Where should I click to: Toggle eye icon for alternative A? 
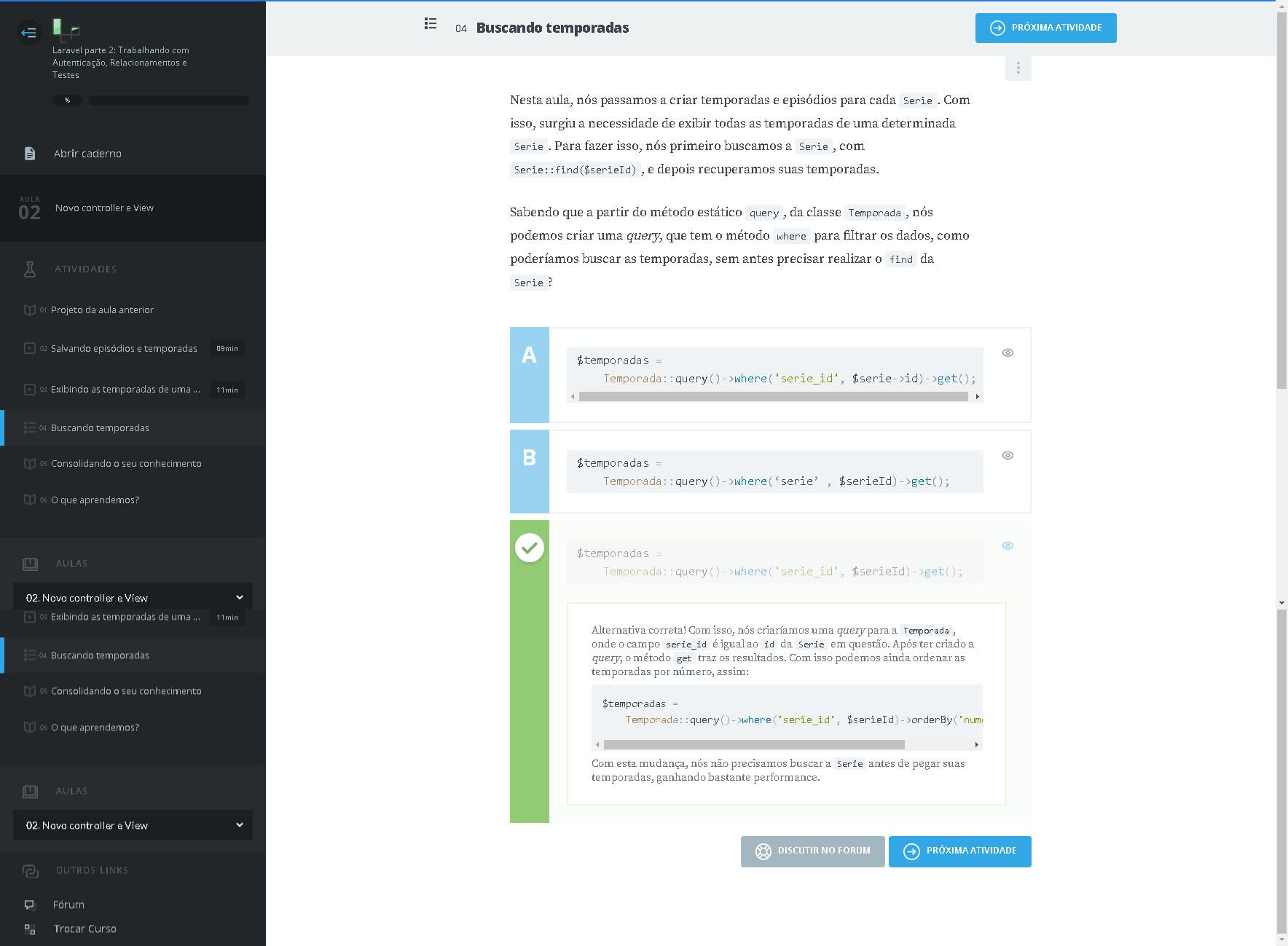pos(1008,352)
